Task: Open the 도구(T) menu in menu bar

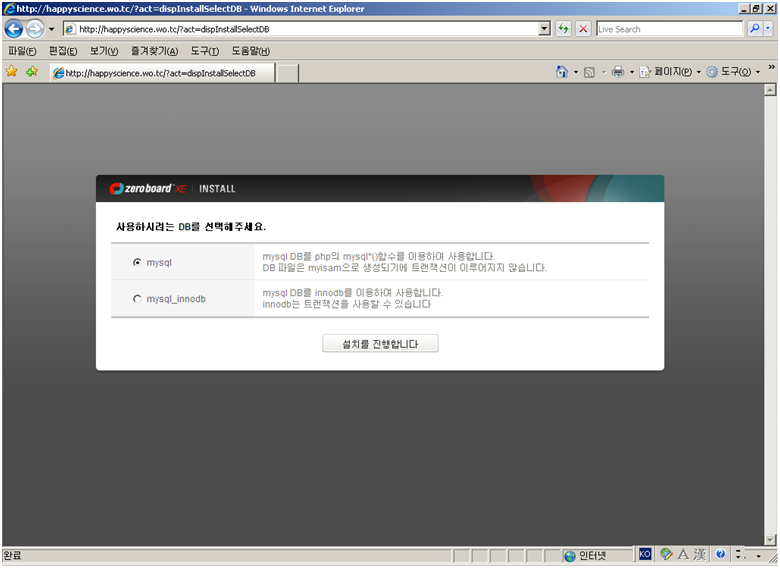Action: click(205, 51)
